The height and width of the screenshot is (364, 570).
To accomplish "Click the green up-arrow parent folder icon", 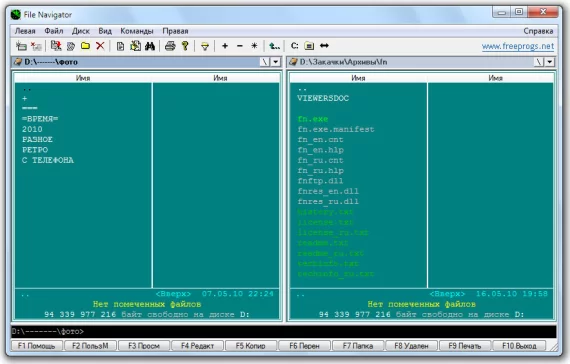I will tap(274, 46).
